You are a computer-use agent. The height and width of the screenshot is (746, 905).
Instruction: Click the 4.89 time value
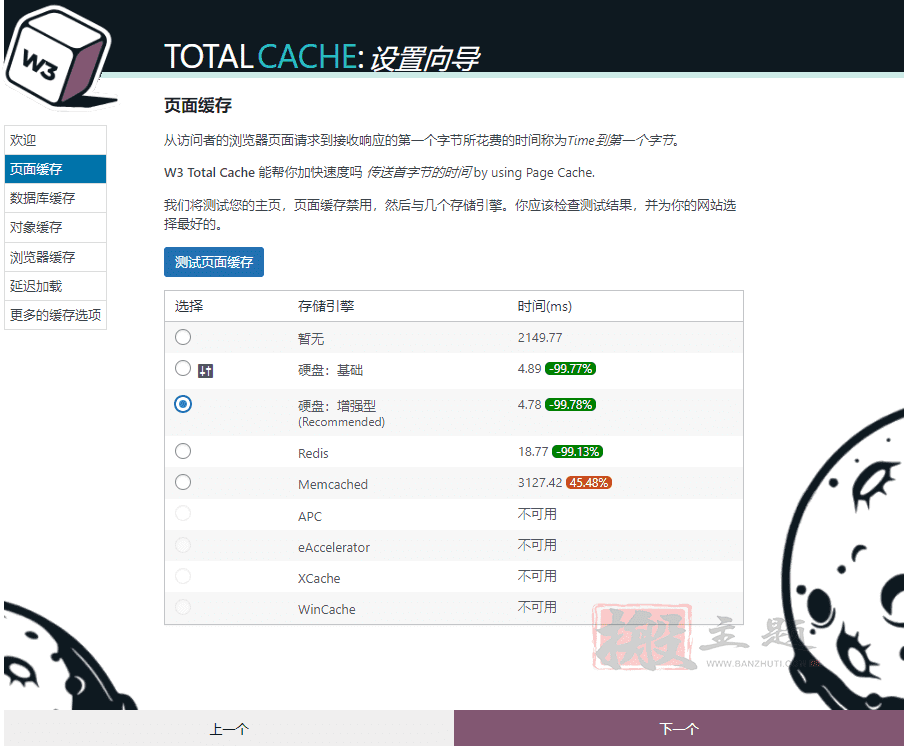pyautogui.click(x=529, y=368)
